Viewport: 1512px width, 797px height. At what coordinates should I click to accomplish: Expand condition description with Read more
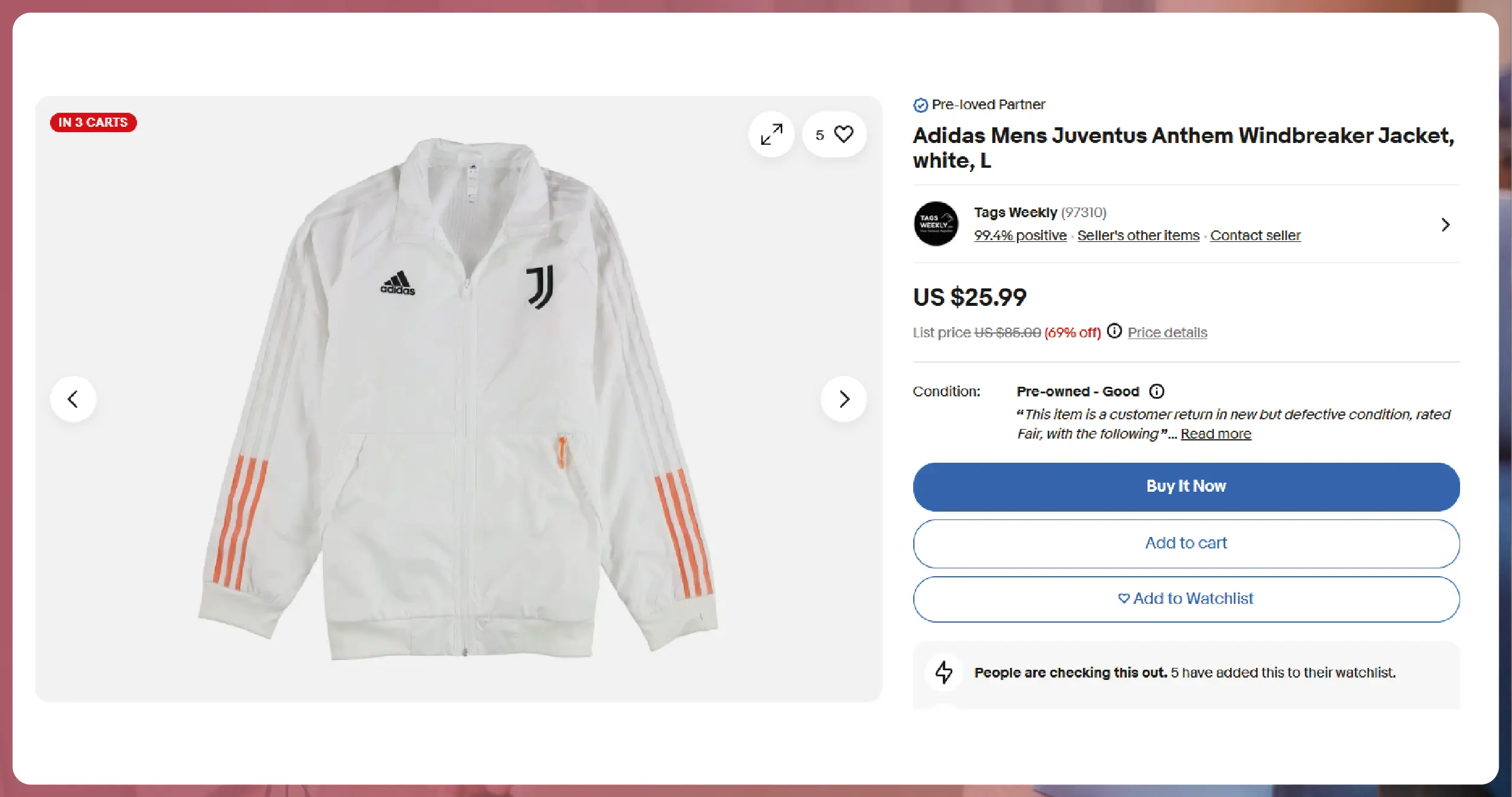1216,434
